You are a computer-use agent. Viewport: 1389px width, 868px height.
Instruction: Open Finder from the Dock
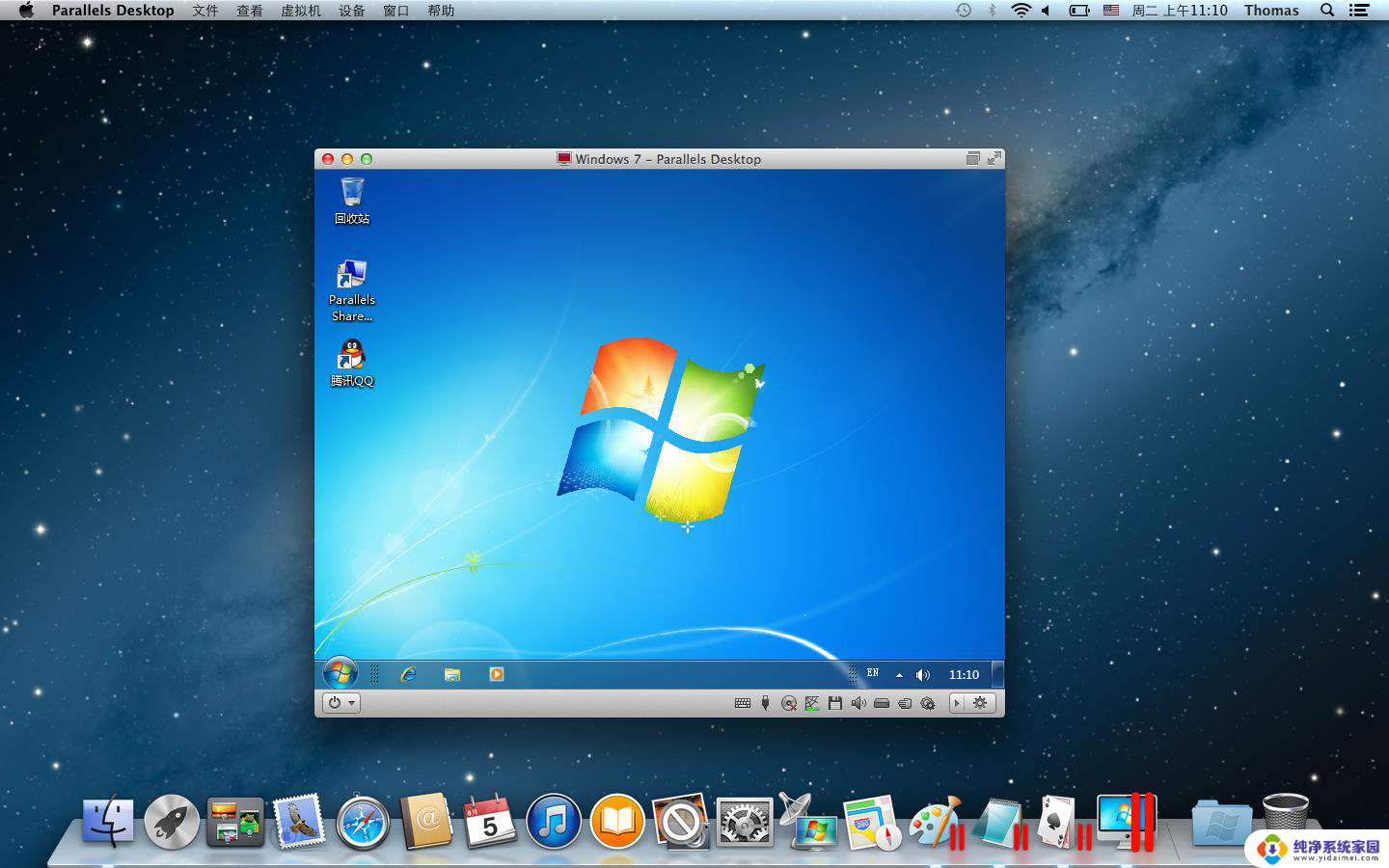pos(108,822)
